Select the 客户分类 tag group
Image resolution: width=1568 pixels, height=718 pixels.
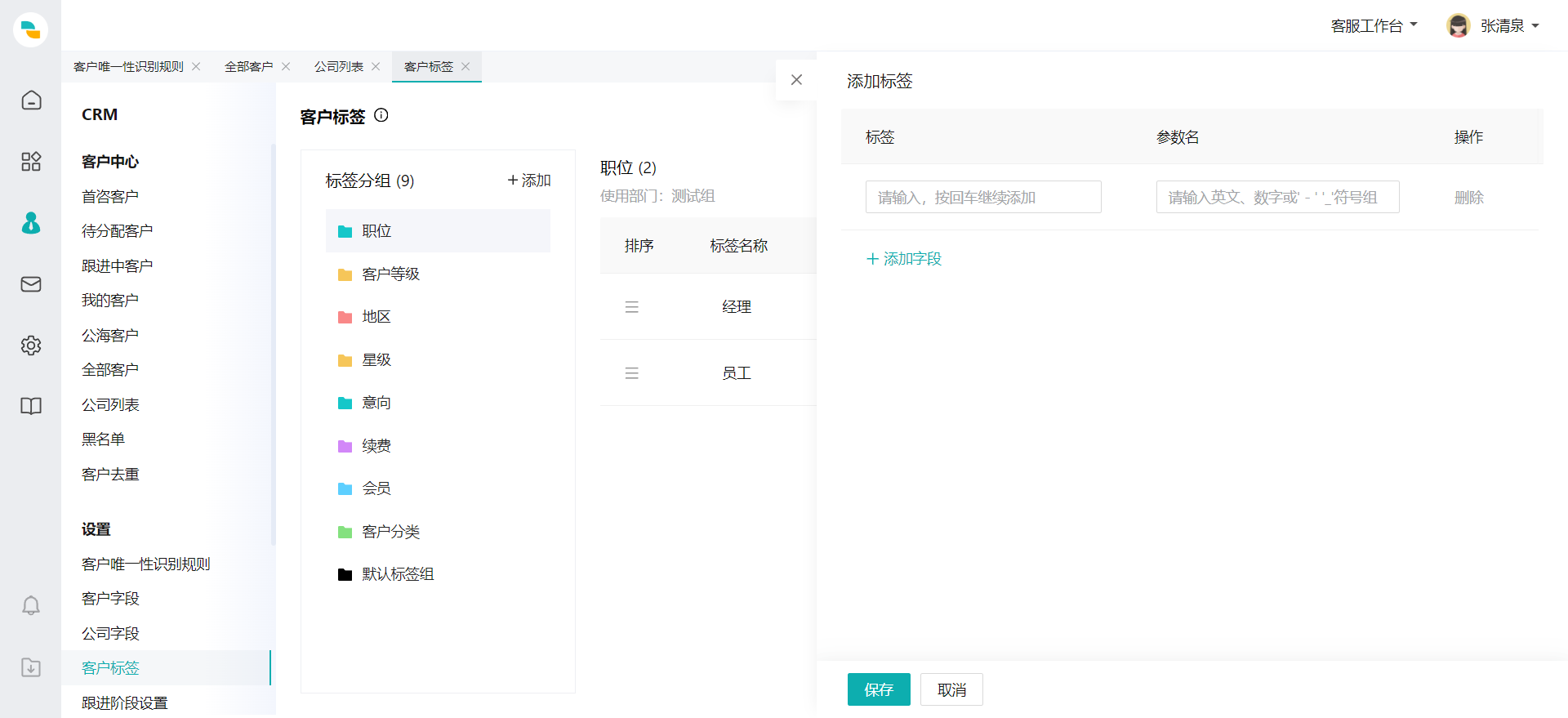tap(438, 531)
